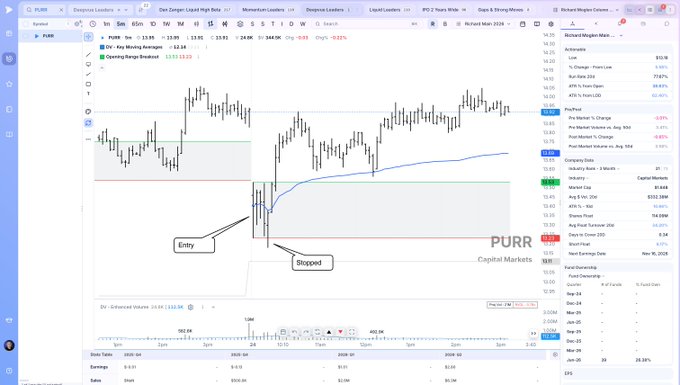Click the PURR row play arrow

click(x=37, y=36)
